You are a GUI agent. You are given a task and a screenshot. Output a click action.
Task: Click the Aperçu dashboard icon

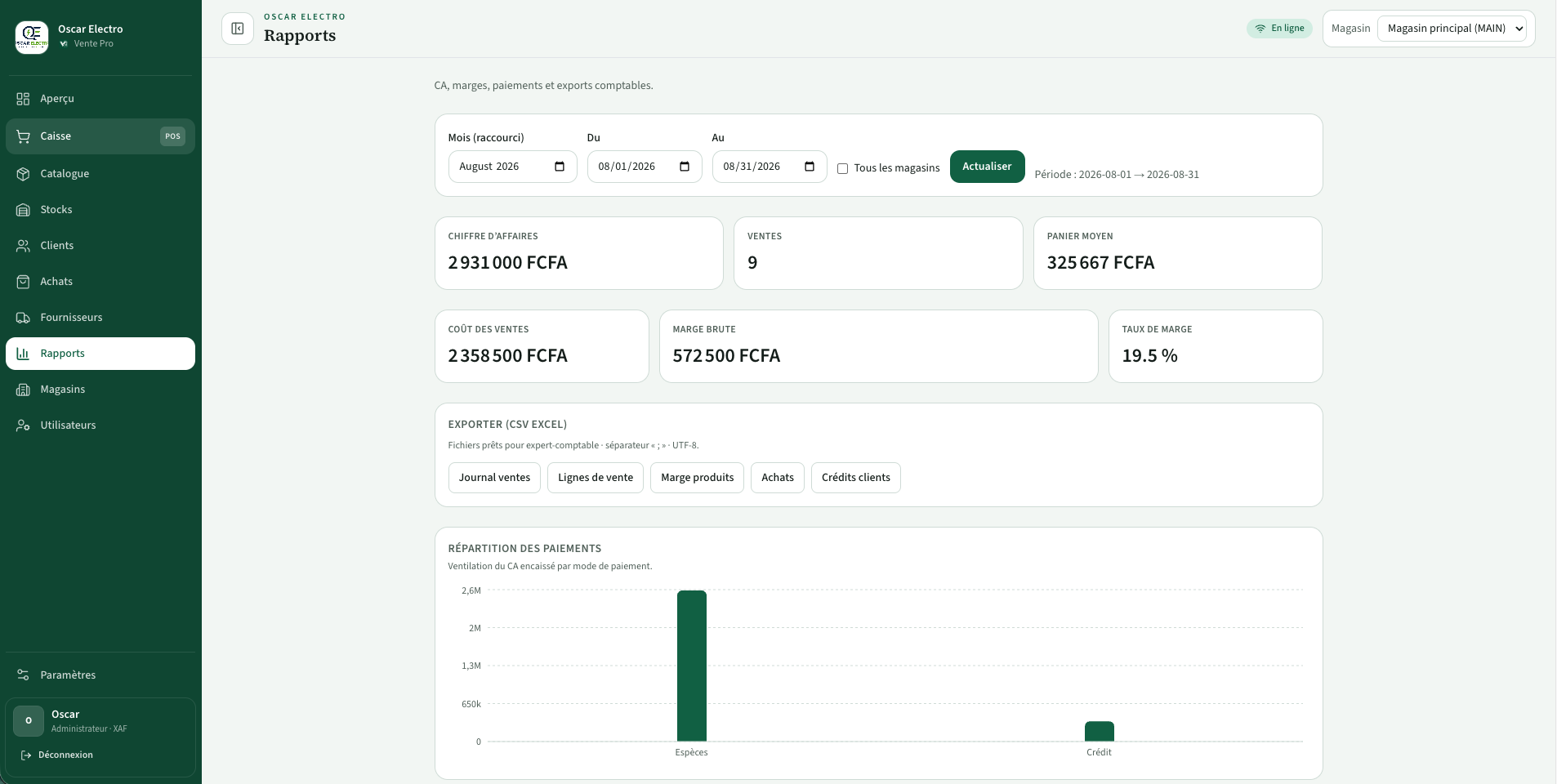[23, 99]
